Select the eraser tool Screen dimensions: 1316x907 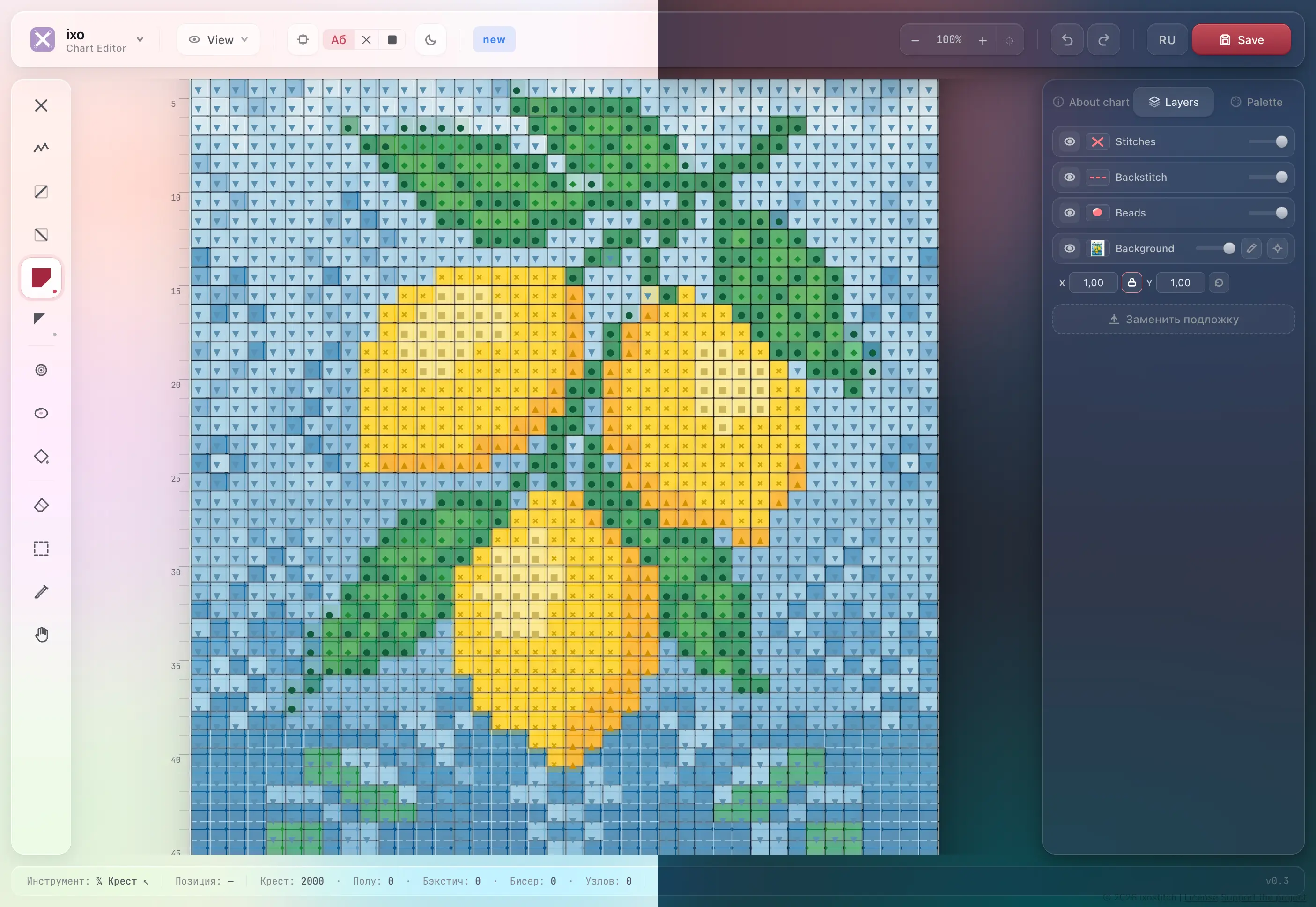pos(41,505)
